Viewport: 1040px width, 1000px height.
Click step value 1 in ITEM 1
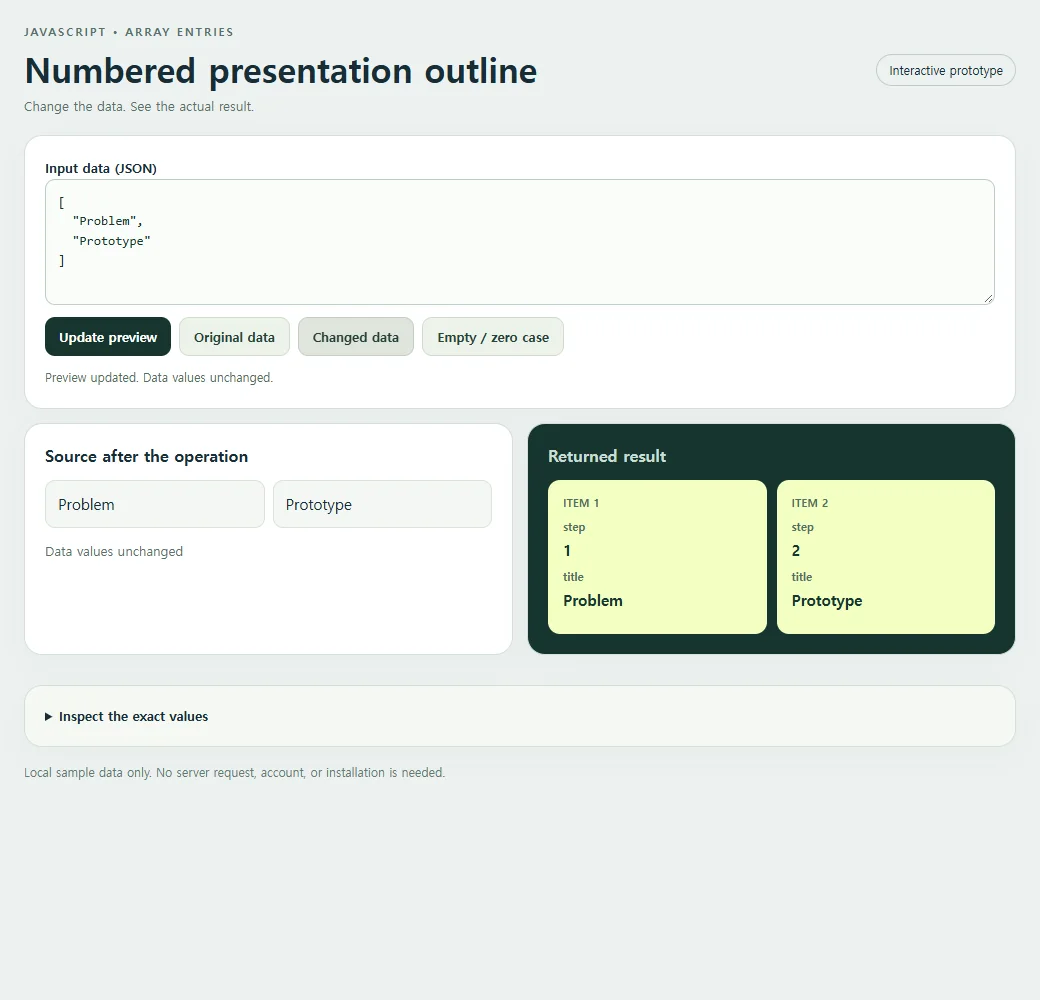click(x=567, y=550)
